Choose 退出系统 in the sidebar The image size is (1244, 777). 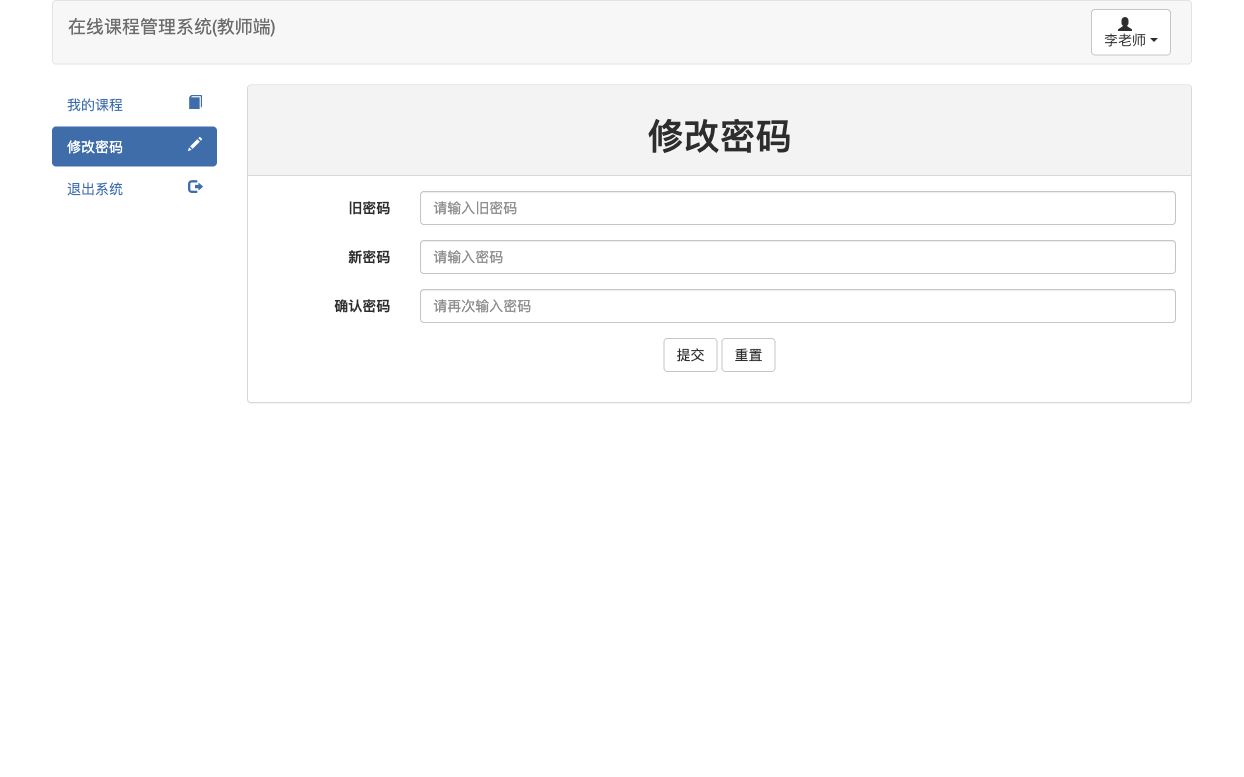click(x=134, y=189)
